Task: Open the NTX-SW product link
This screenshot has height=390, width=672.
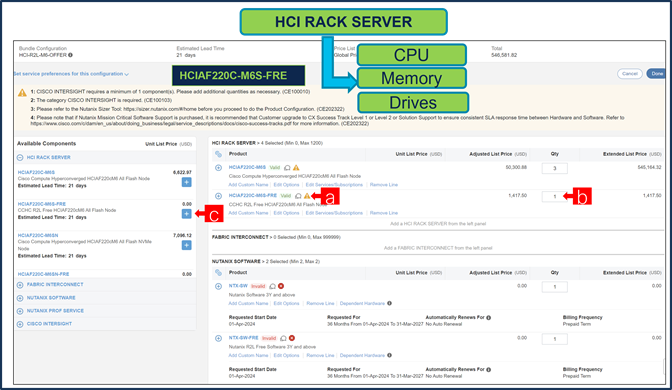Action: (238, 286)
